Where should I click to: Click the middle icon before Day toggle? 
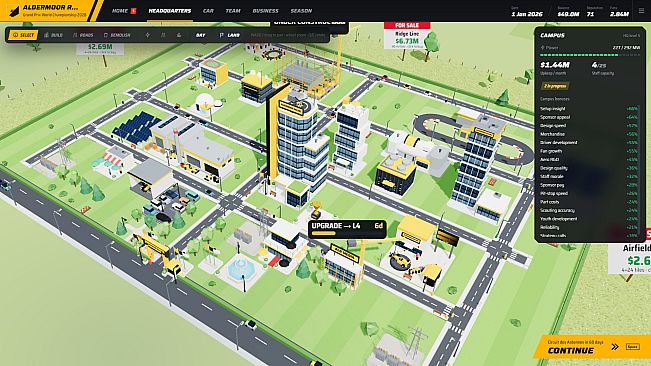(163, 35)
